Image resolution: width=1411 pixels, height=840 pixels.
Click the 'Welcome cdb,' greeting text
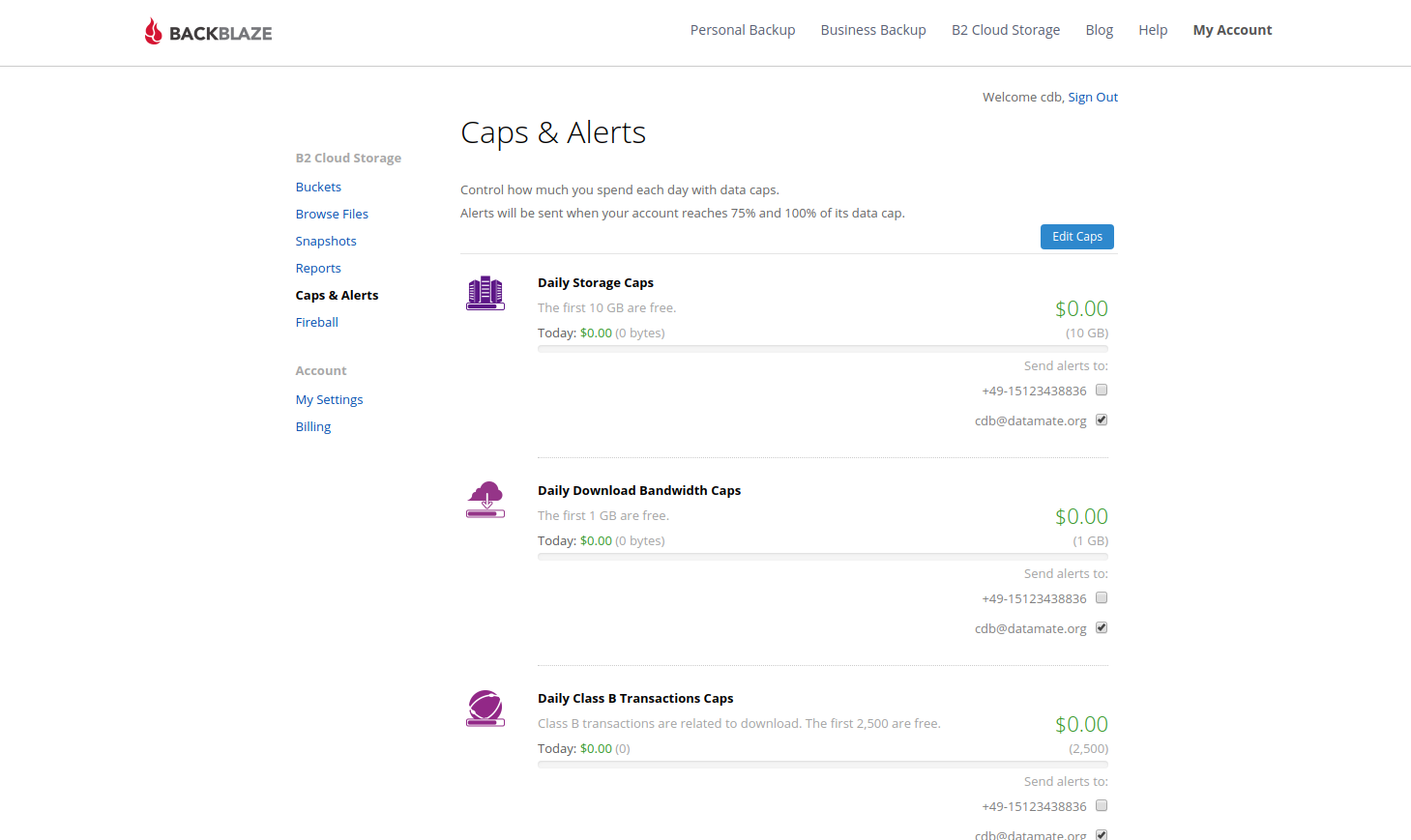(x=1023, y=97)
